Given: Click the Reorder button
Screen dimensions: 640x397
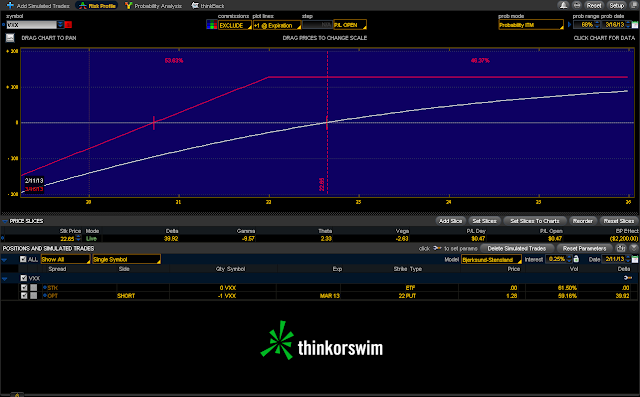Looking at the screenshot, I should (x=582, y=221).
